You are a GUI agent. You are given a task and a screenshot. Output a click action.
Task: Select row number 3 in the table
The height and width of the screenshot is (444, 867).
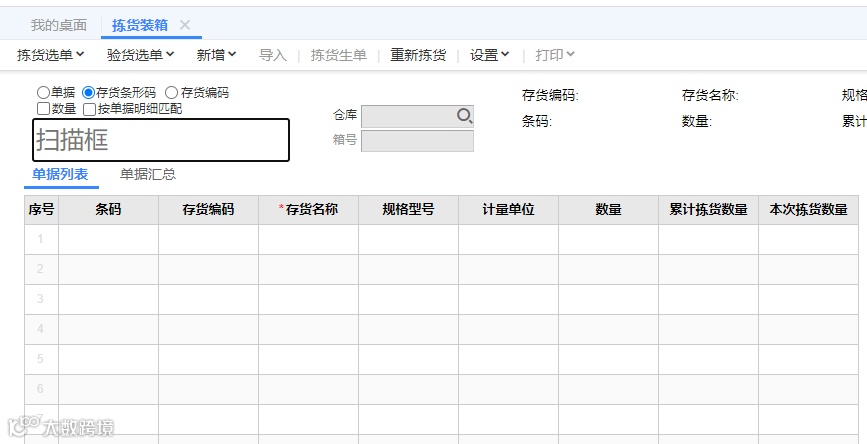pos(41,299)
